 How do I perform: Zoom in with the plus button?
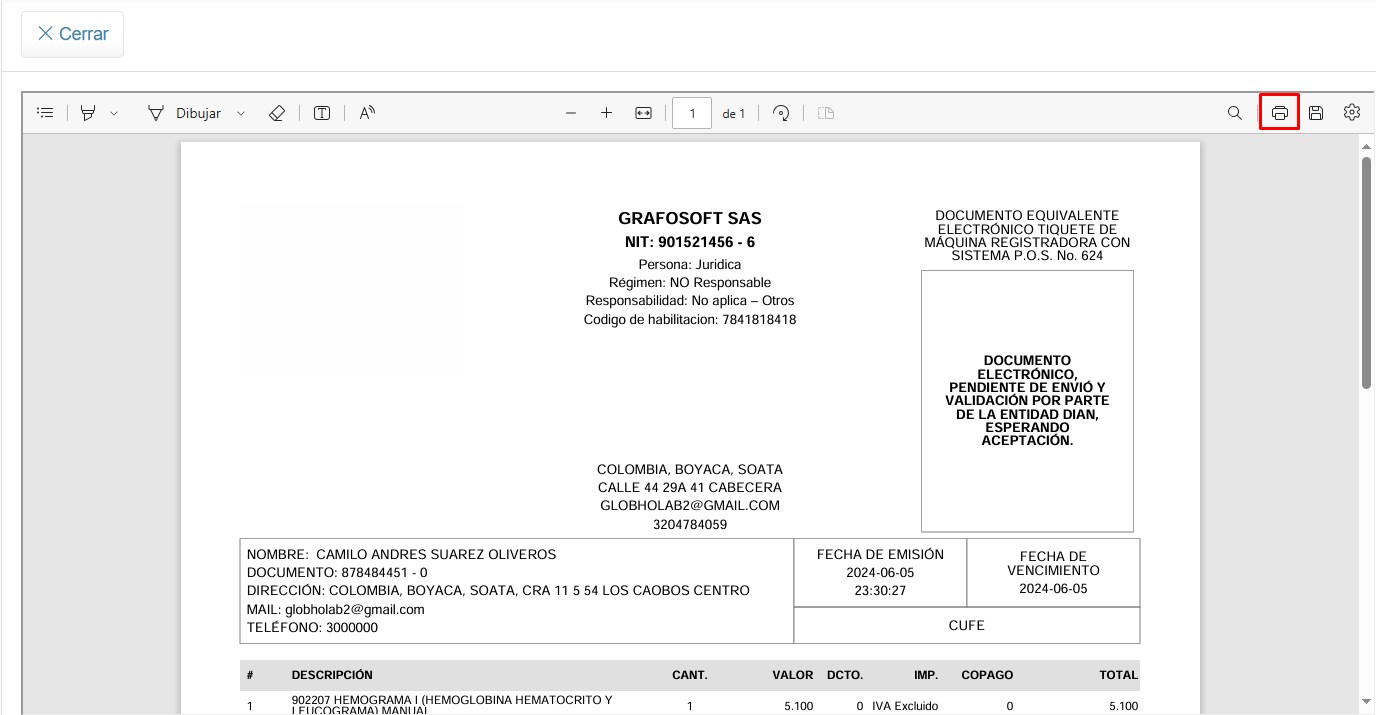click(606, 113)
